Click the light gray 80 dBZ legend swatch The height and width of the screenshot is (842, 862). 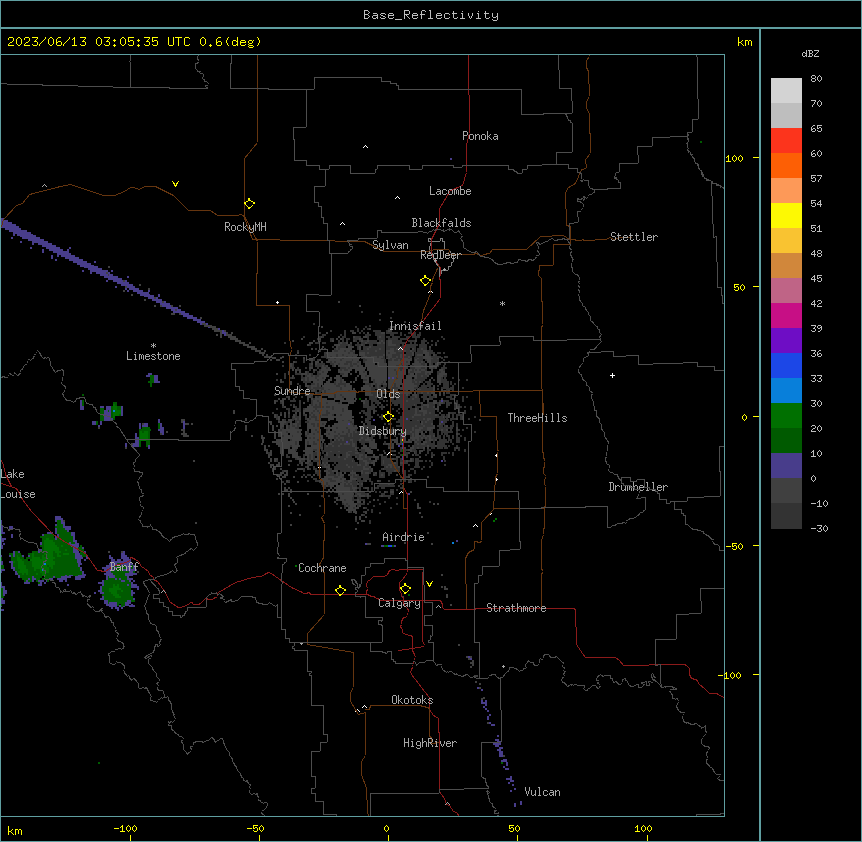786,91
